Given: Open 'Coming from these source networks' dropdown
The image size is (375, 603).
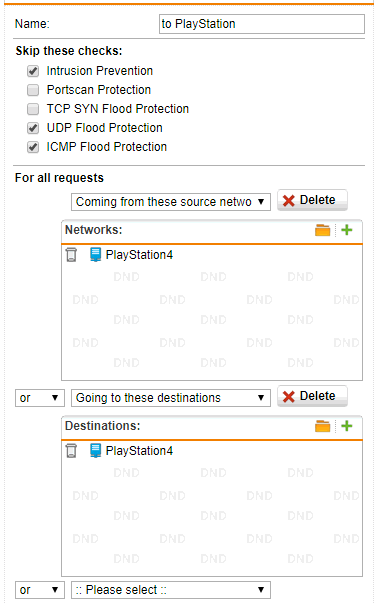Looking at the screenshot, I should coord(171,202).
